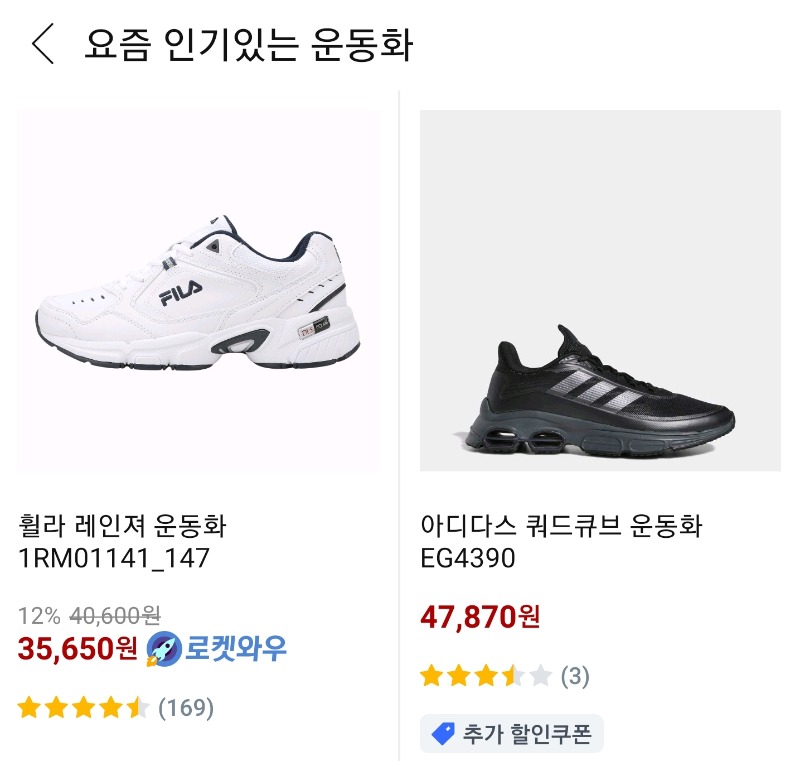Tap the EG4390 model code
Image resolution: width=800 pixels, height=761 pixels.
tap(468, 558)
